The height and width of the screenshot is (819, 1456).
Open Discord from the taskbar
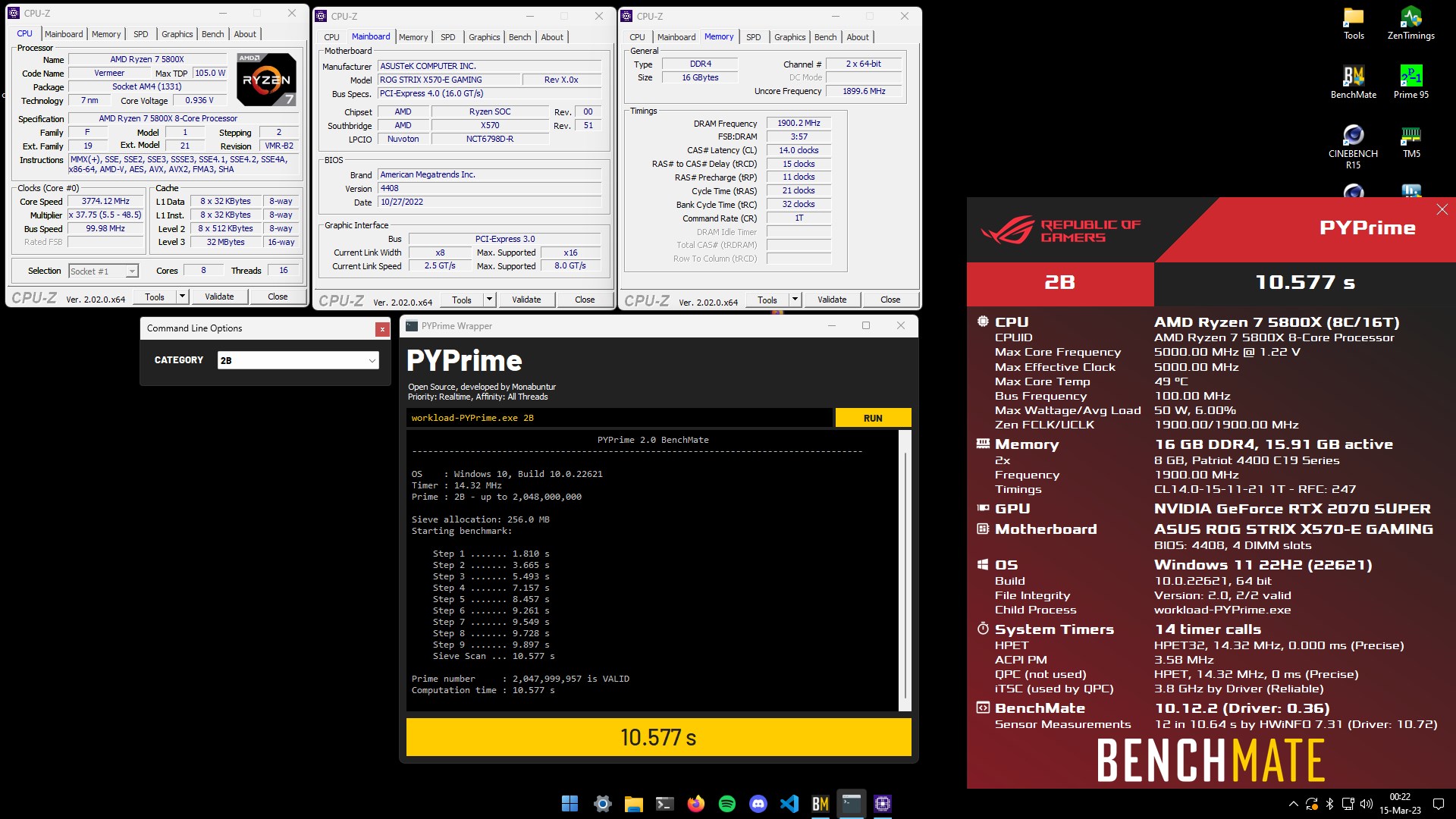tap(758, 804)
